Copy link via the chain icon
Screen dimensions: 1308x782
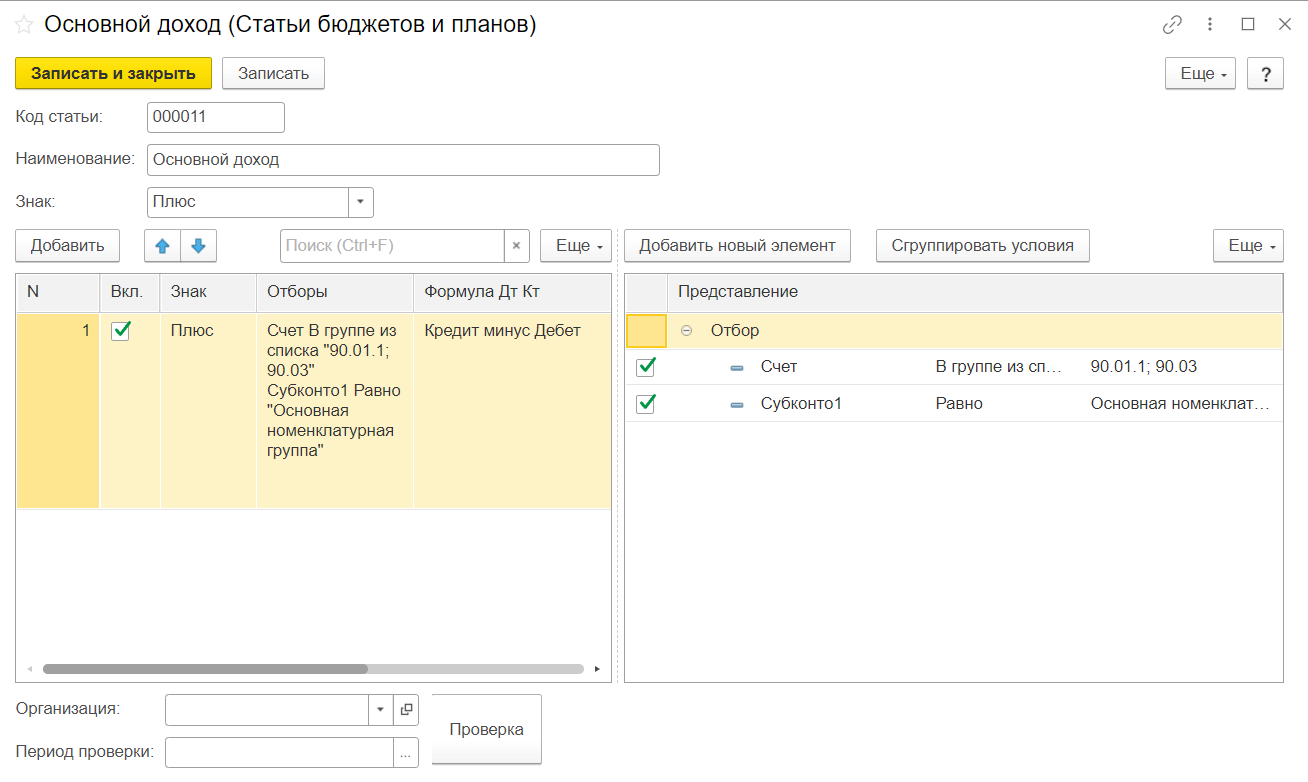click(1172, 25)
